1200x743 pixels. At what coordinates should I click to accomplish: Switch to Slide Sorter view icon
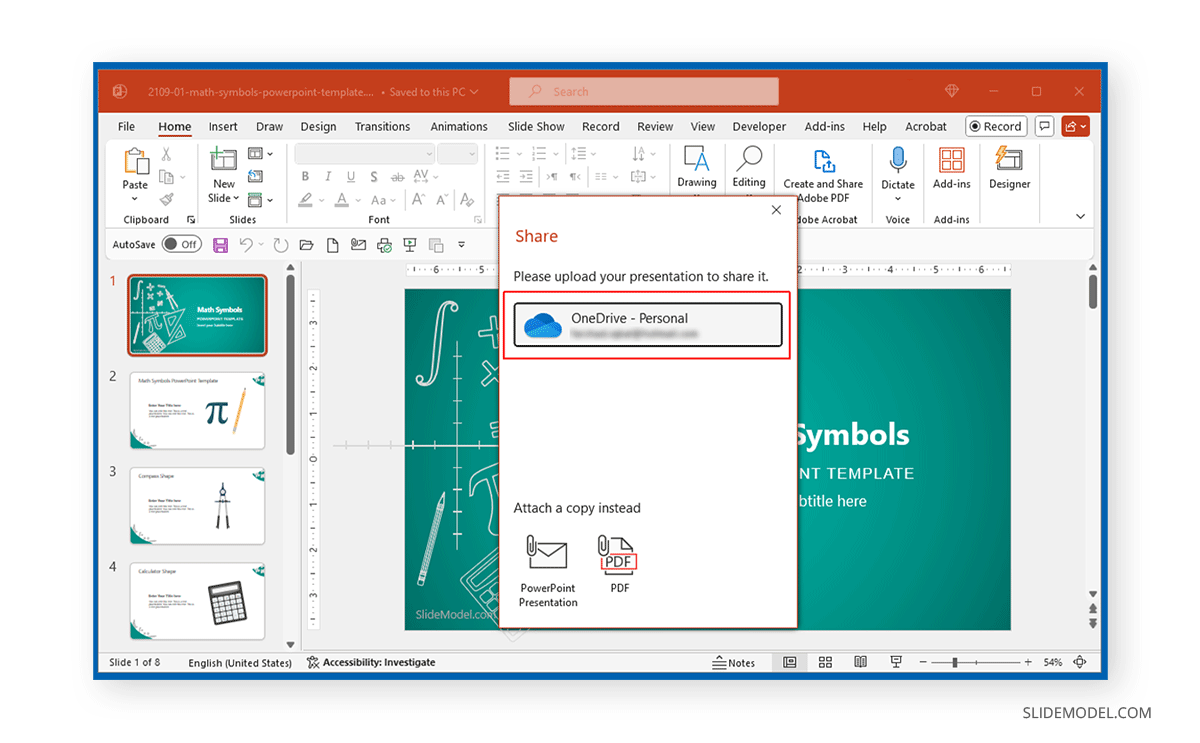[x=825, y=662]
